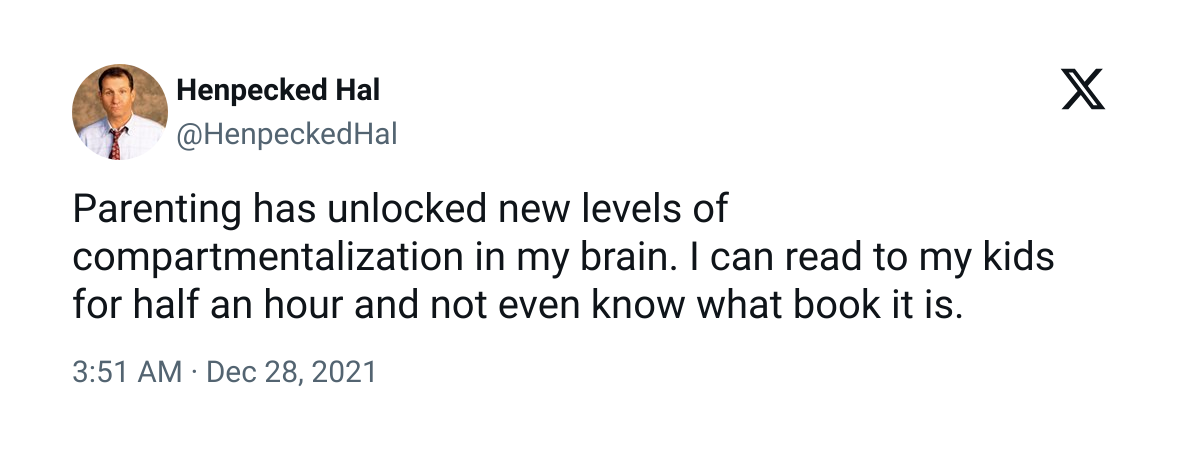The width and height of the screenshot is (1180, 456).
Task: Click the word "Parenting" in the tweet
Action: (x=157, y=211)
